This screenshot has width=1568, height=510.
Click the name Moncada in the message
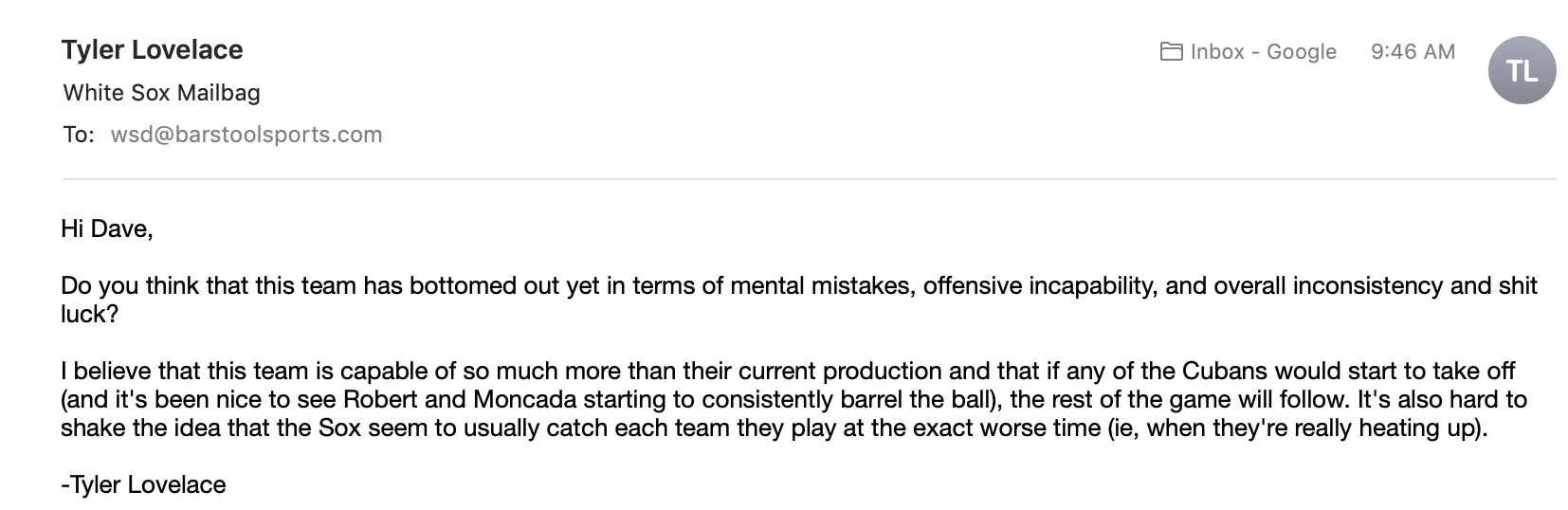pos(524,399)
